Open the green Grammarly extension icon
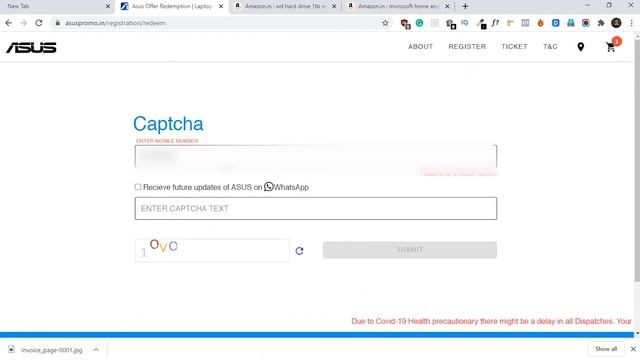The width and height of the screenshot is (640, 360). point(419,23)
